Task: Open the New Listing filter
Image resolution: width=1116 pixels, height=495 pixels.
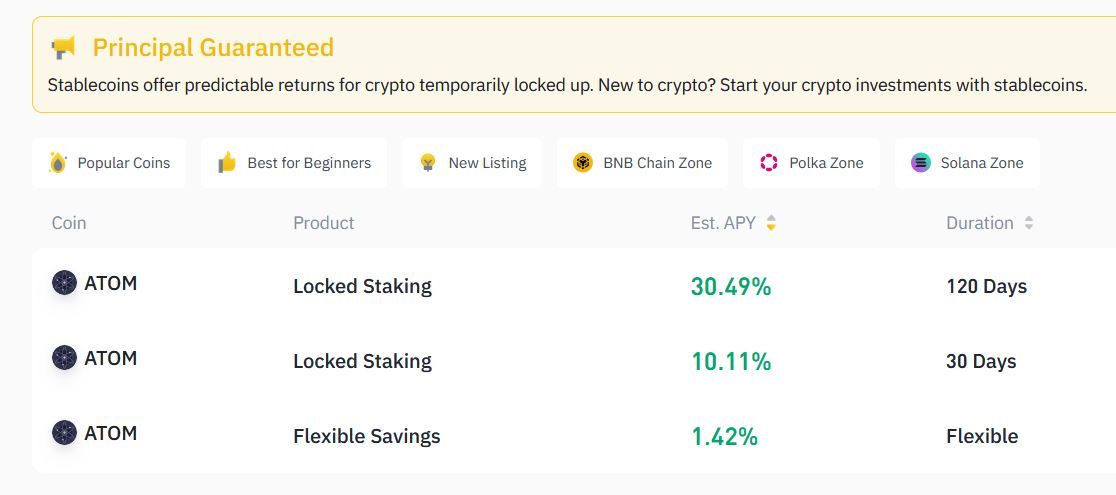Action: [472, 163]
